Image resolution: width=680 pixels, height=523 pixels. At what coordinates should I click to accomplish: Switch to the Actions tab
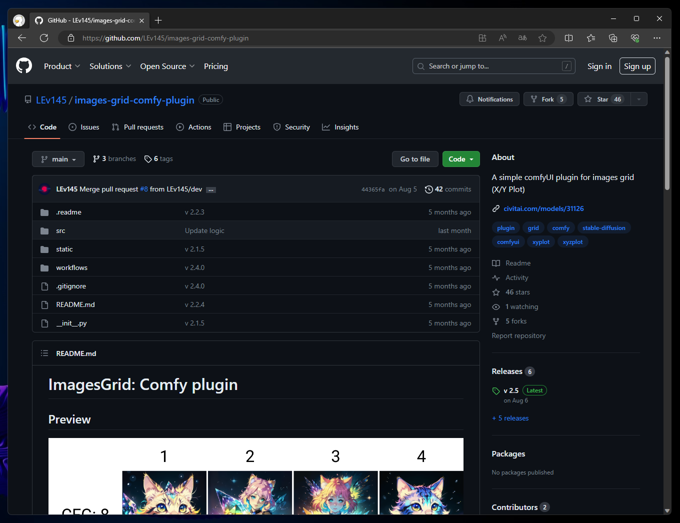(193, 127)
